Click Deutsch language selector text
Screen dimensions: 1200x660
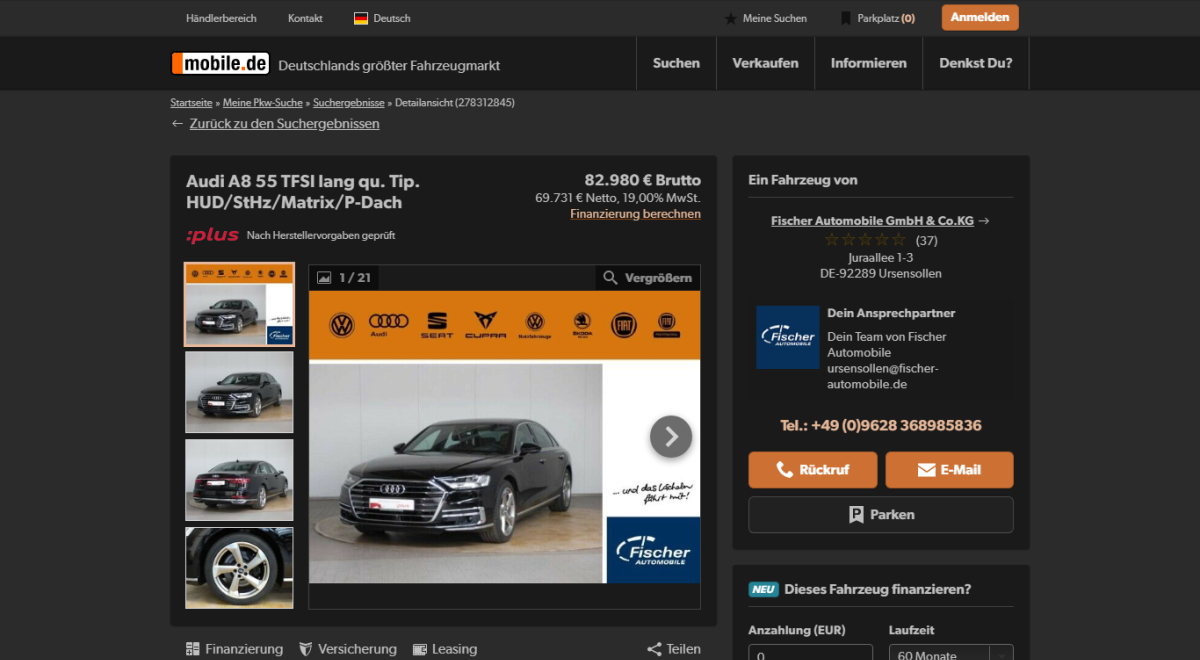point(392,18)
